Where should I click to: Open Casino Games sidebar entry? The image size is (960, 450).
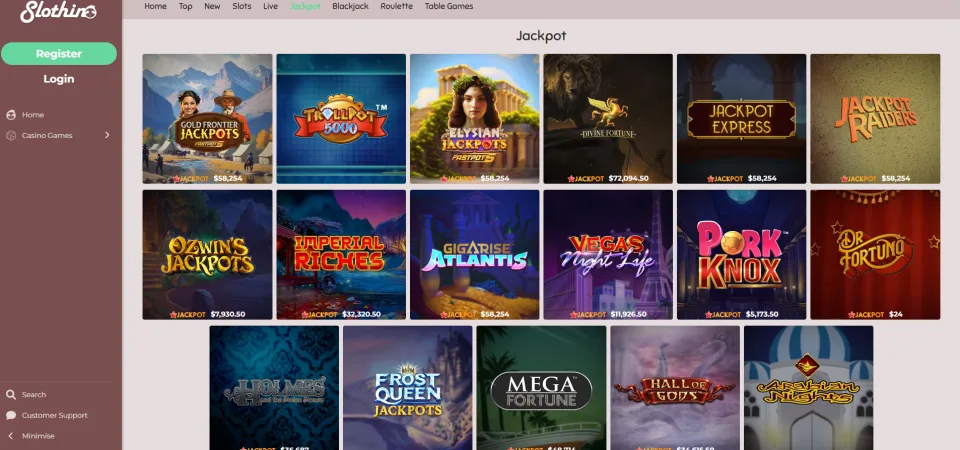tap(47, 135)
